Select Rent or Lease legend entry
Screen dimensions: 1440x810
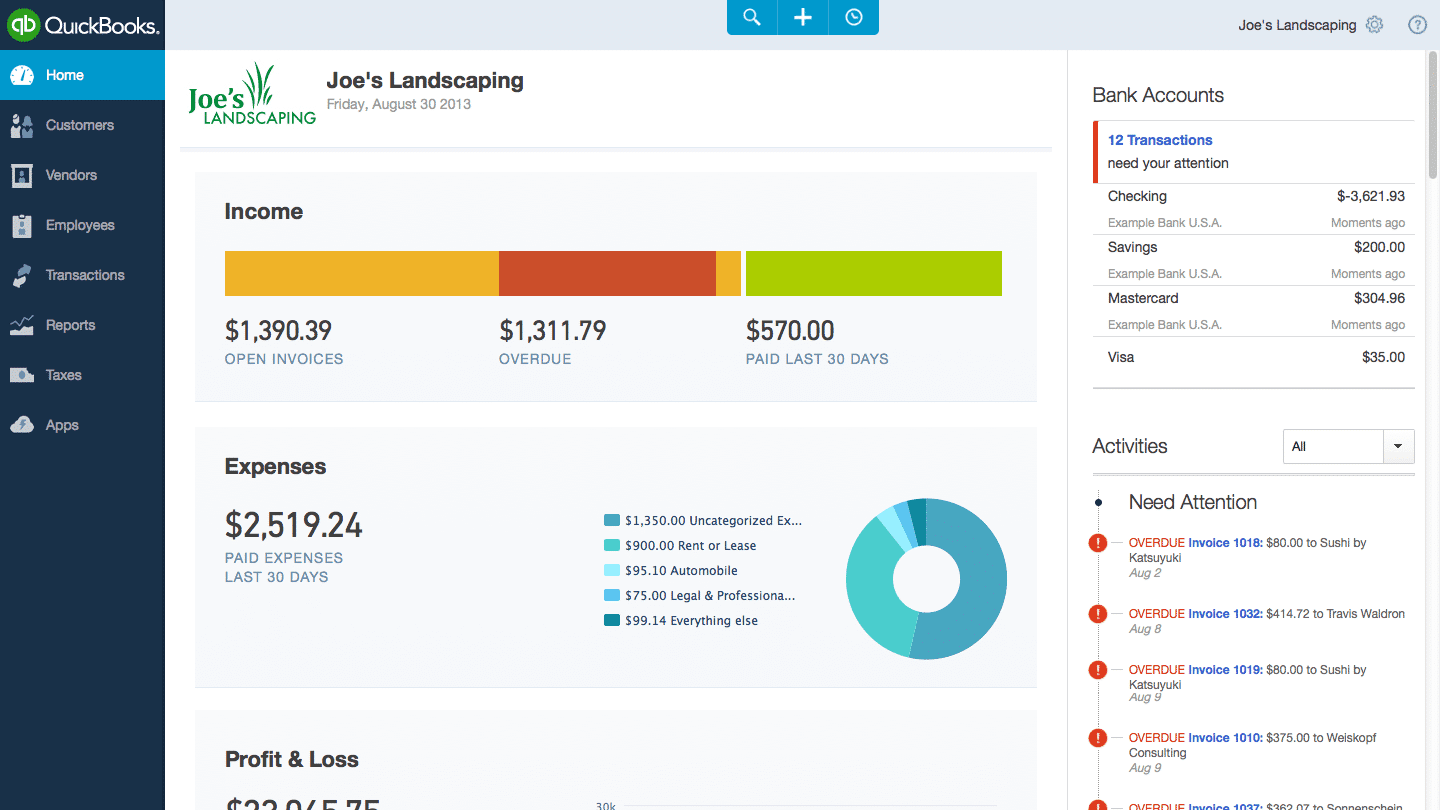680,546
